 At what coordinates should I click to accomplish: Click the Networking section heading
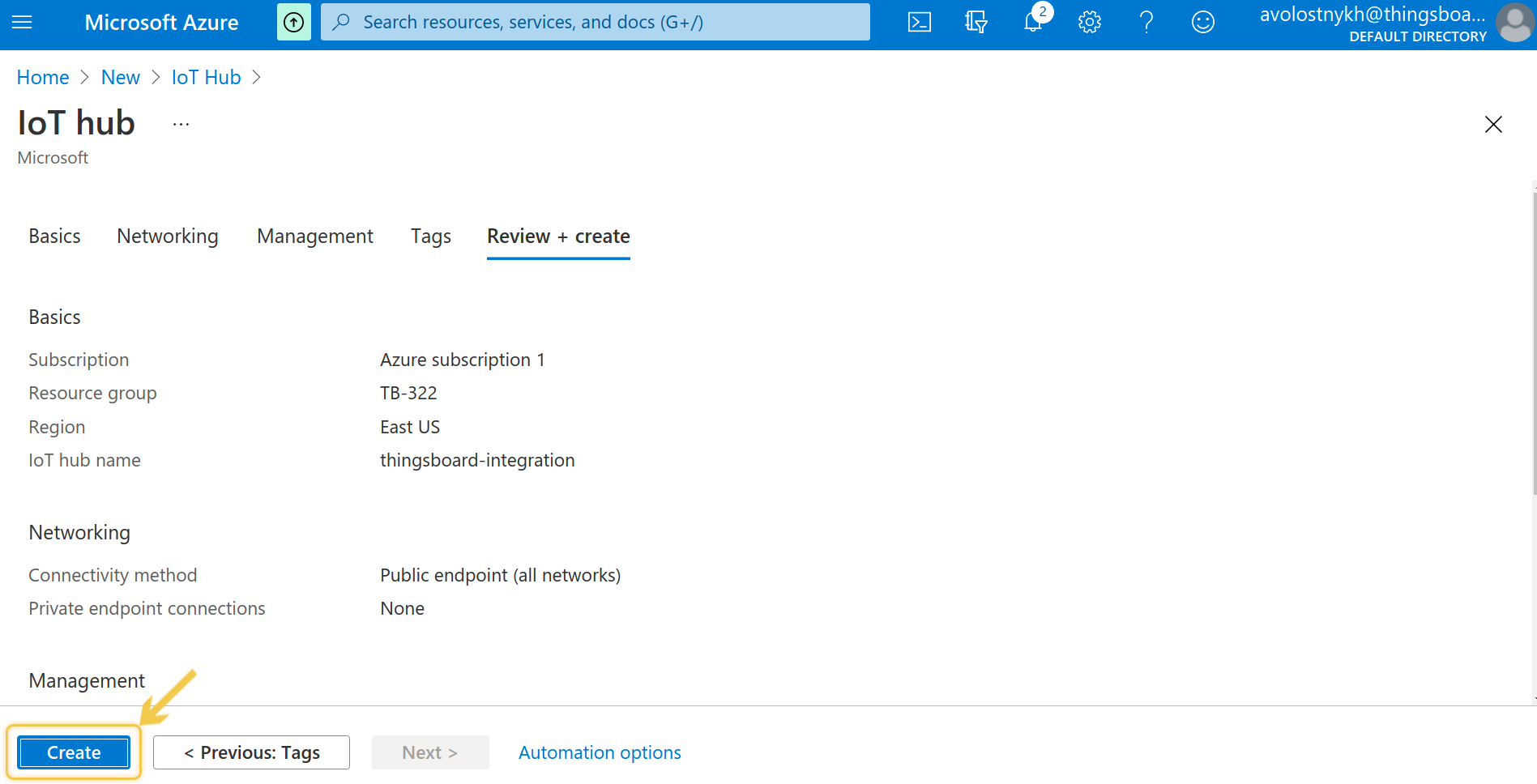79,532
